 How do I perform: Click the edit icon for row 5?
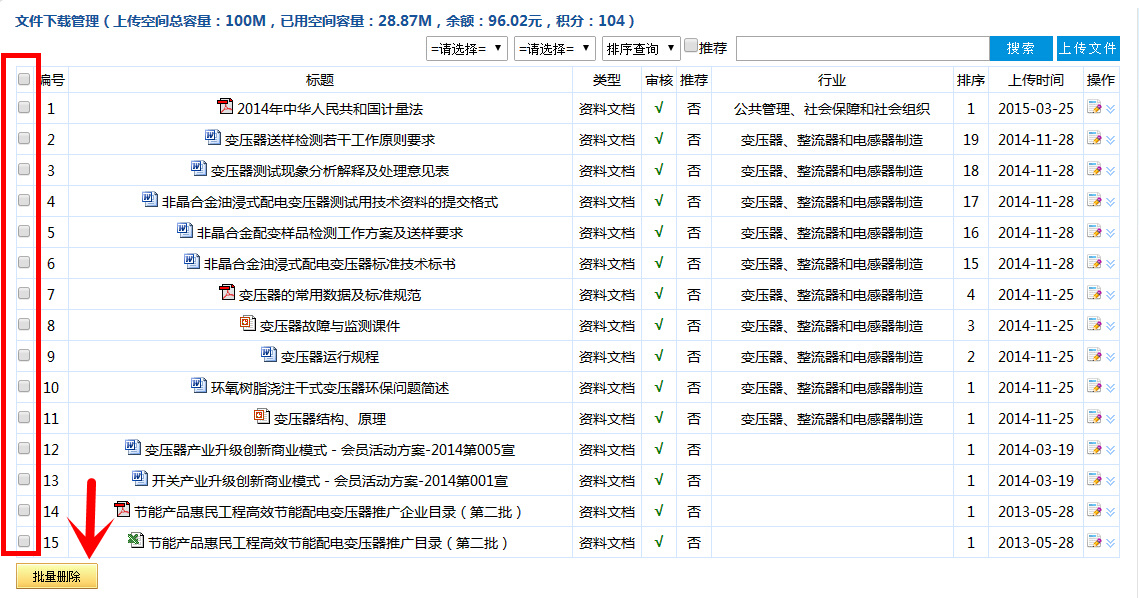pyautogui.click(x=1094, y=233)
